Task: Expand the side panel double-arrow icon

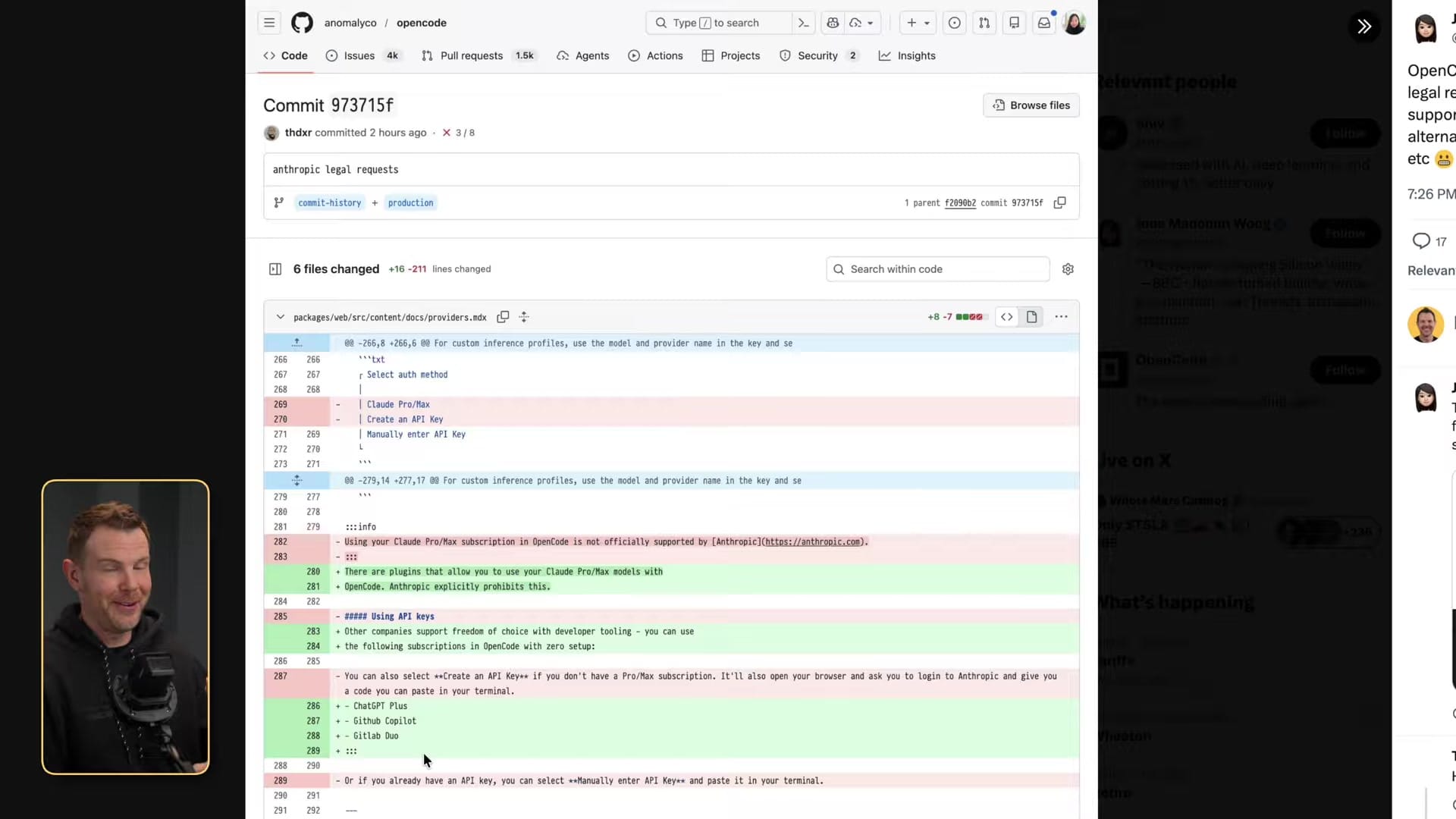Action: 1364,27
